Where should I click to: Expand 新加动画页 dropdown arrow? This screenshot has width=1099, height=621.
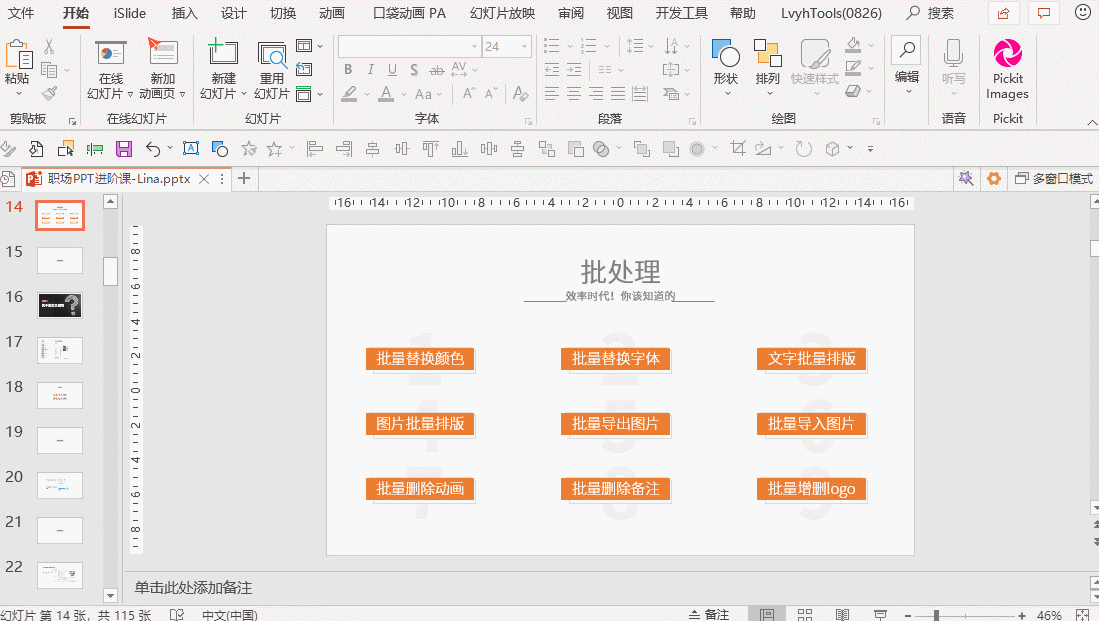click(182, 94)
